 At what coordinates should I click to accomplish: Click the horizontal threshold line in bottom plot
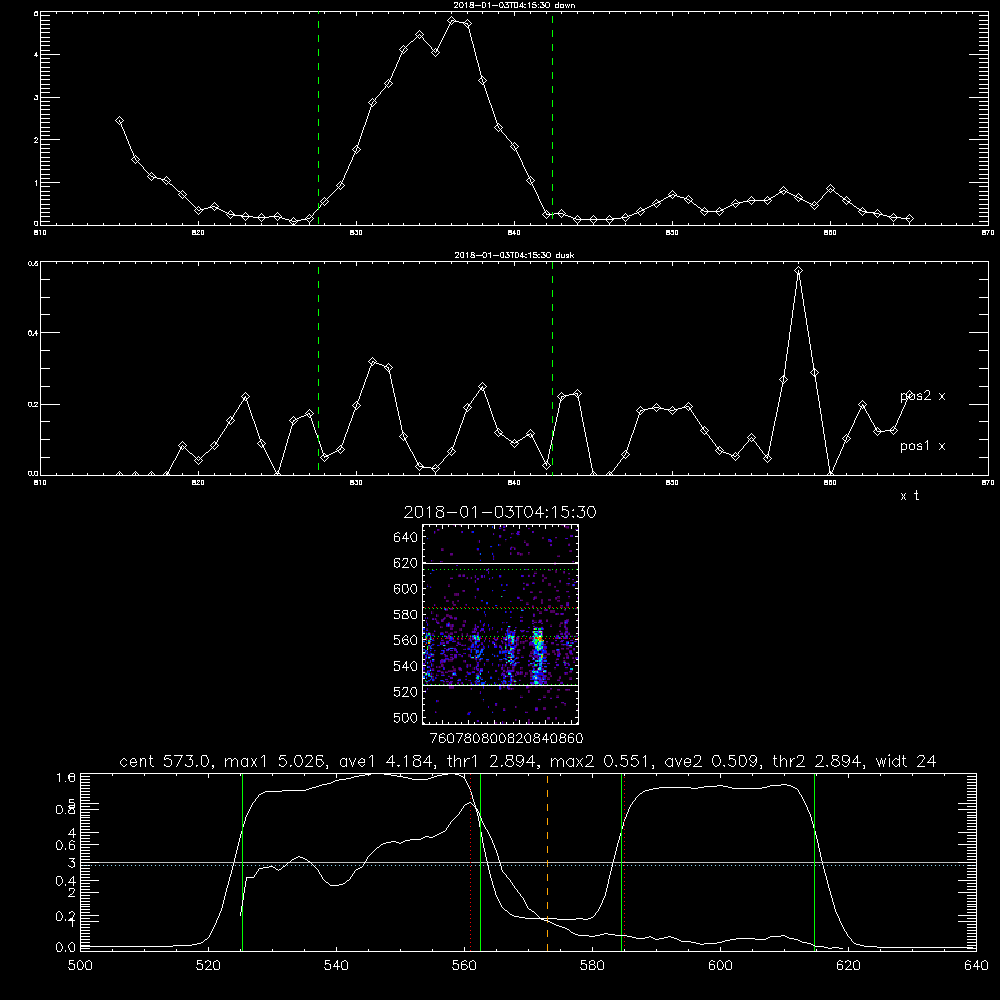point(528,863)
